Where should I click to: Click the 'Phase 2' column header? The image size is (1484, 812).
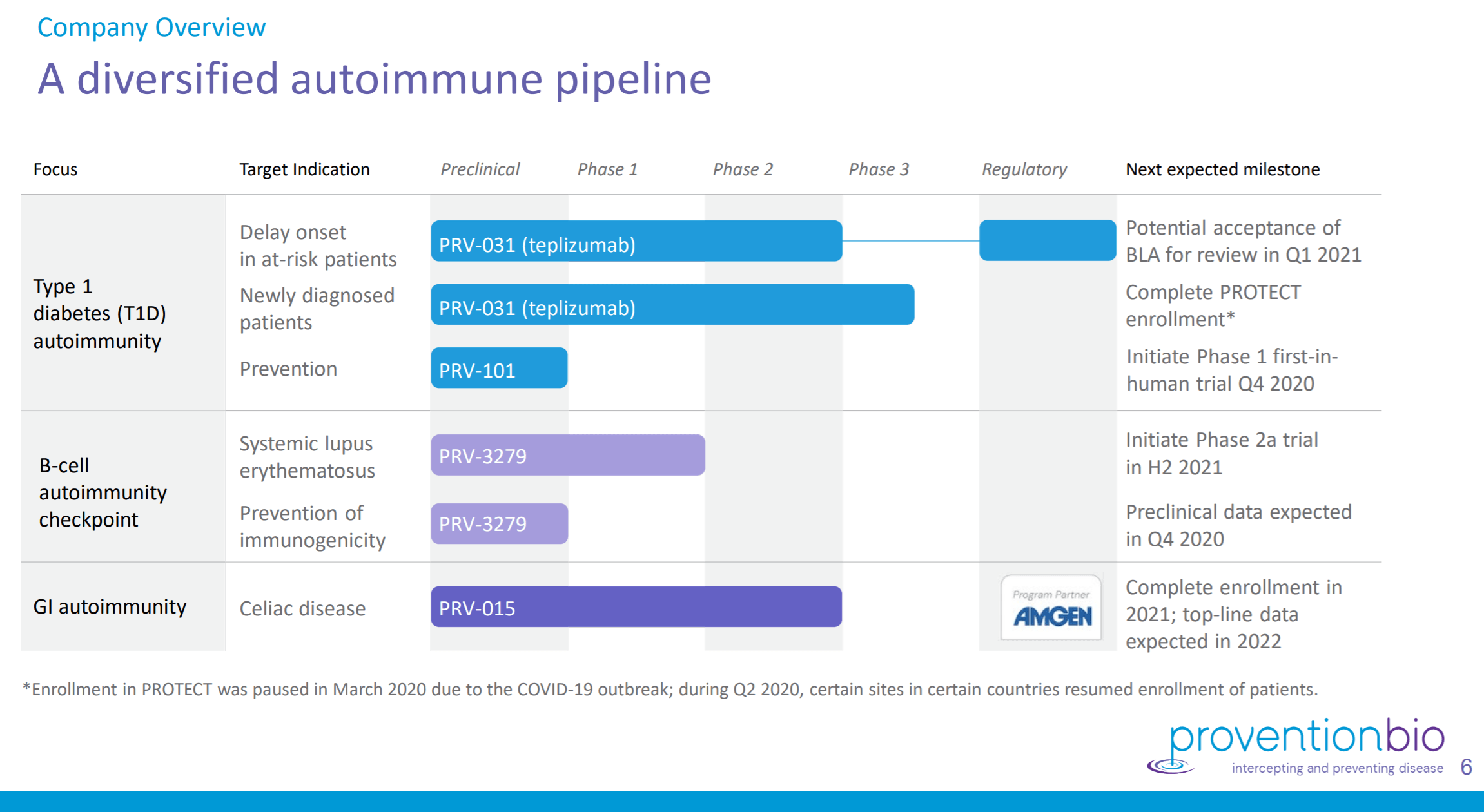click(743, 169)
